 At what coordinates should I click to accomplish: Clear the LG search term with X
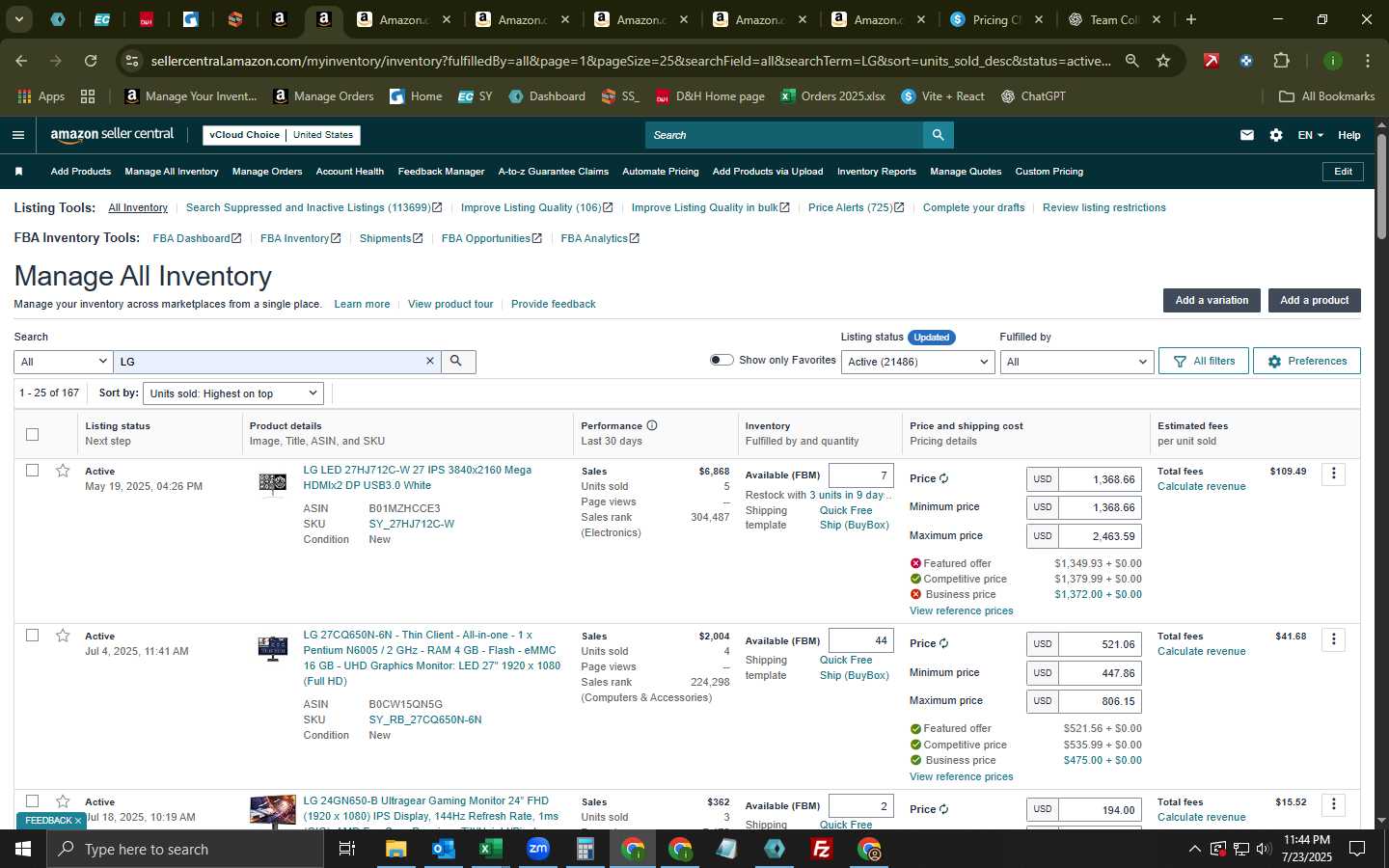coord(430,361)
